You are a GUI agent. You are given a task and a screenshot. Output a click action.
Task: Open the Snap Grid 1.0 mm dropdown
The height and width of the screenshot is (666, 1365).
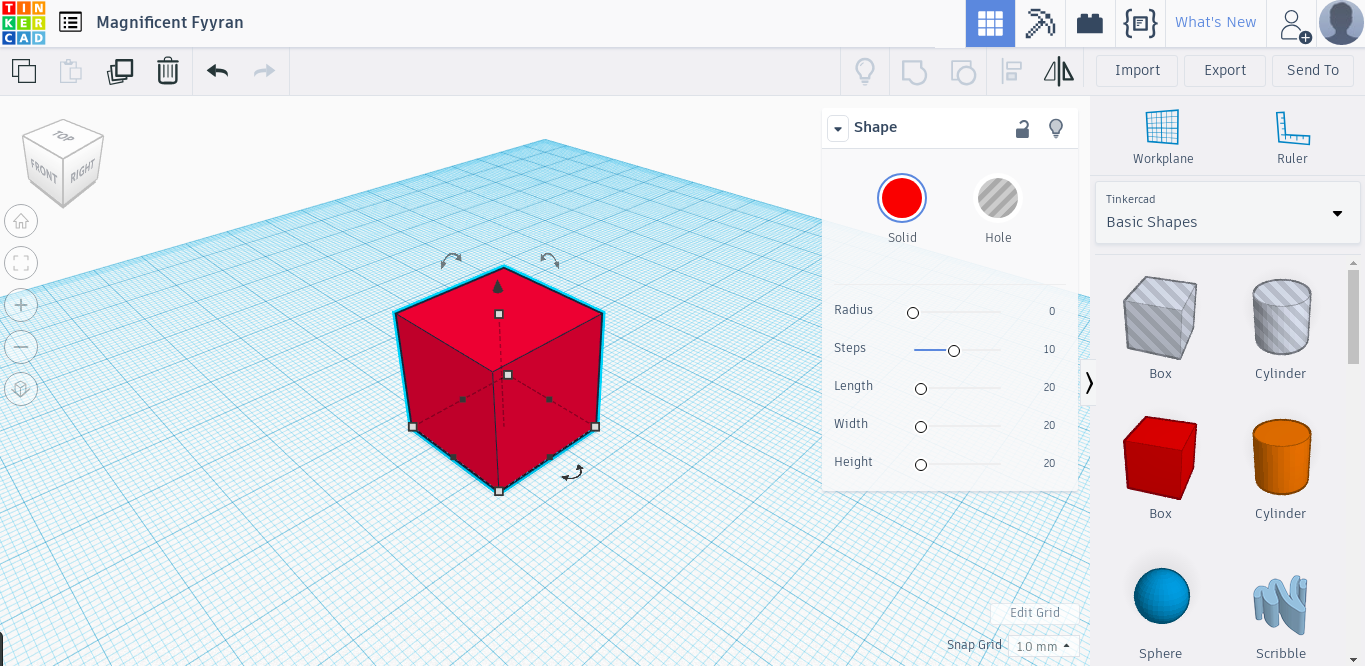pos(1043,646)
